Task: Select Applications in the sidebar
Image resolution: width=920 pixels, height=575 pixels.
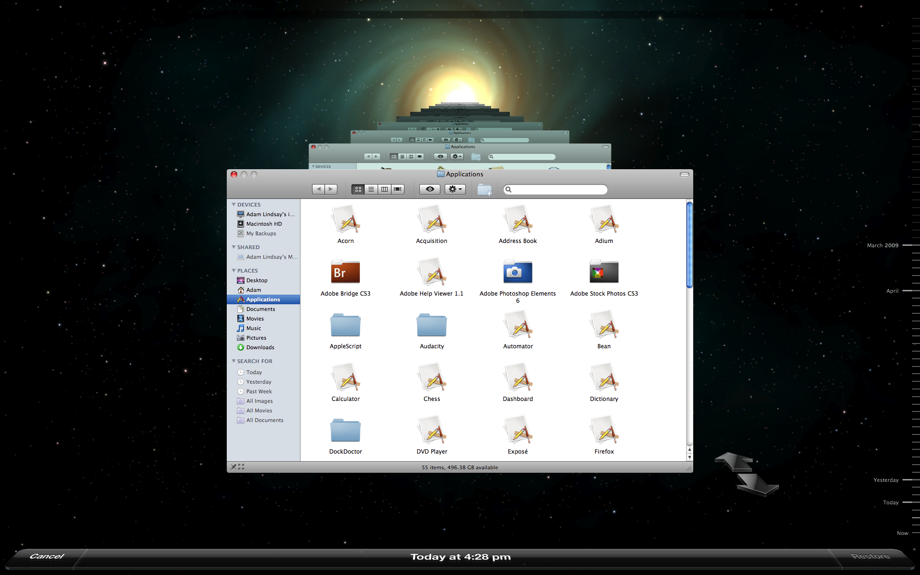Action: coord(263,299)
